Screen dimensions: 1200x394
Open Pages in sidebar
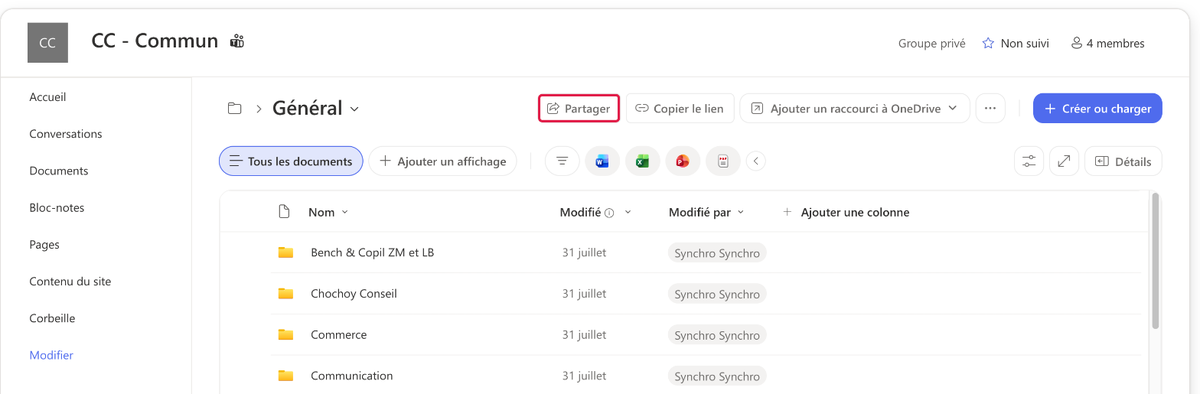(44, 244)
